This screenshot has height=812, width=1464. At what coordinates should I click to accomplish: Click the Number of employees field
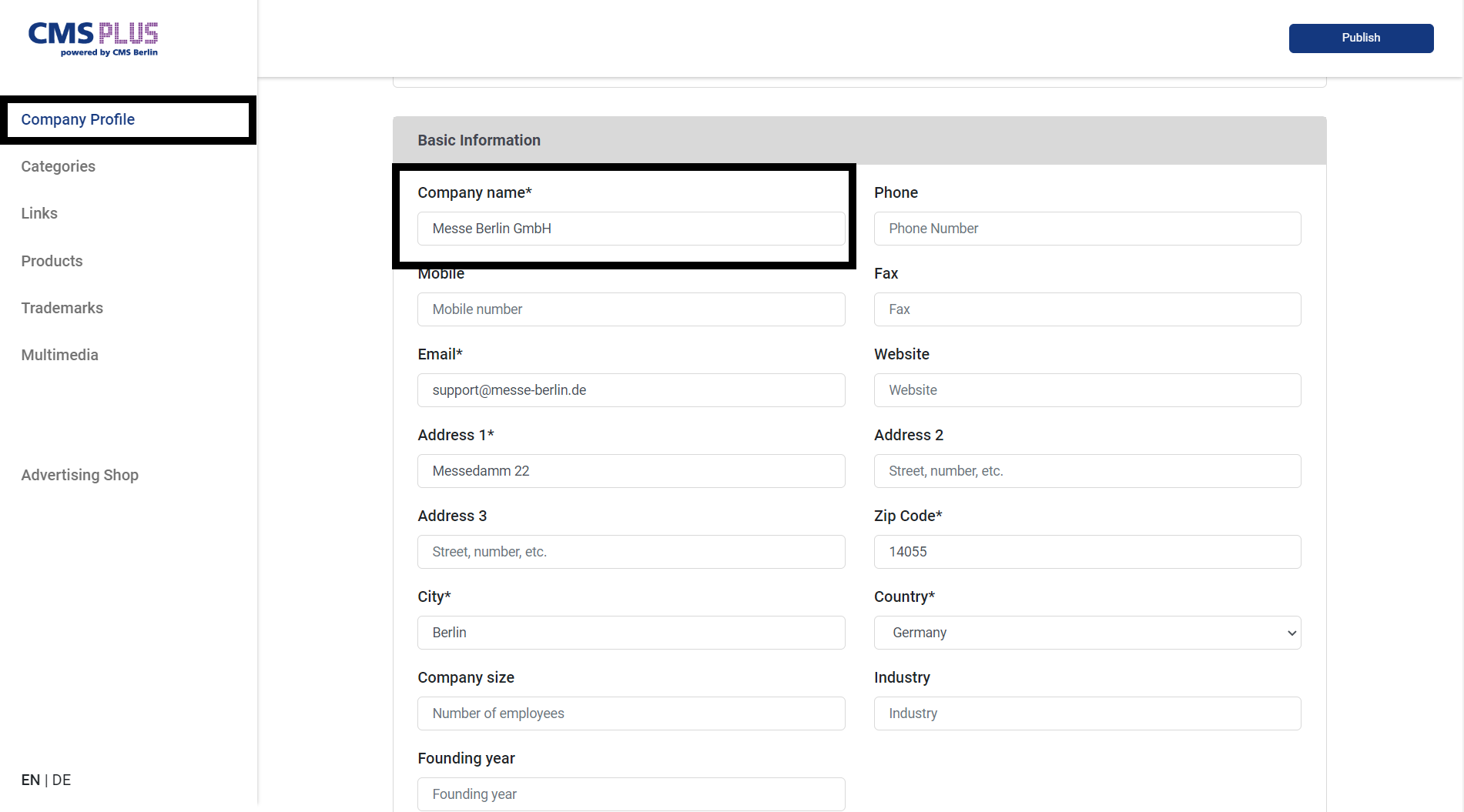pyautogui.click(x=631, y=713)
